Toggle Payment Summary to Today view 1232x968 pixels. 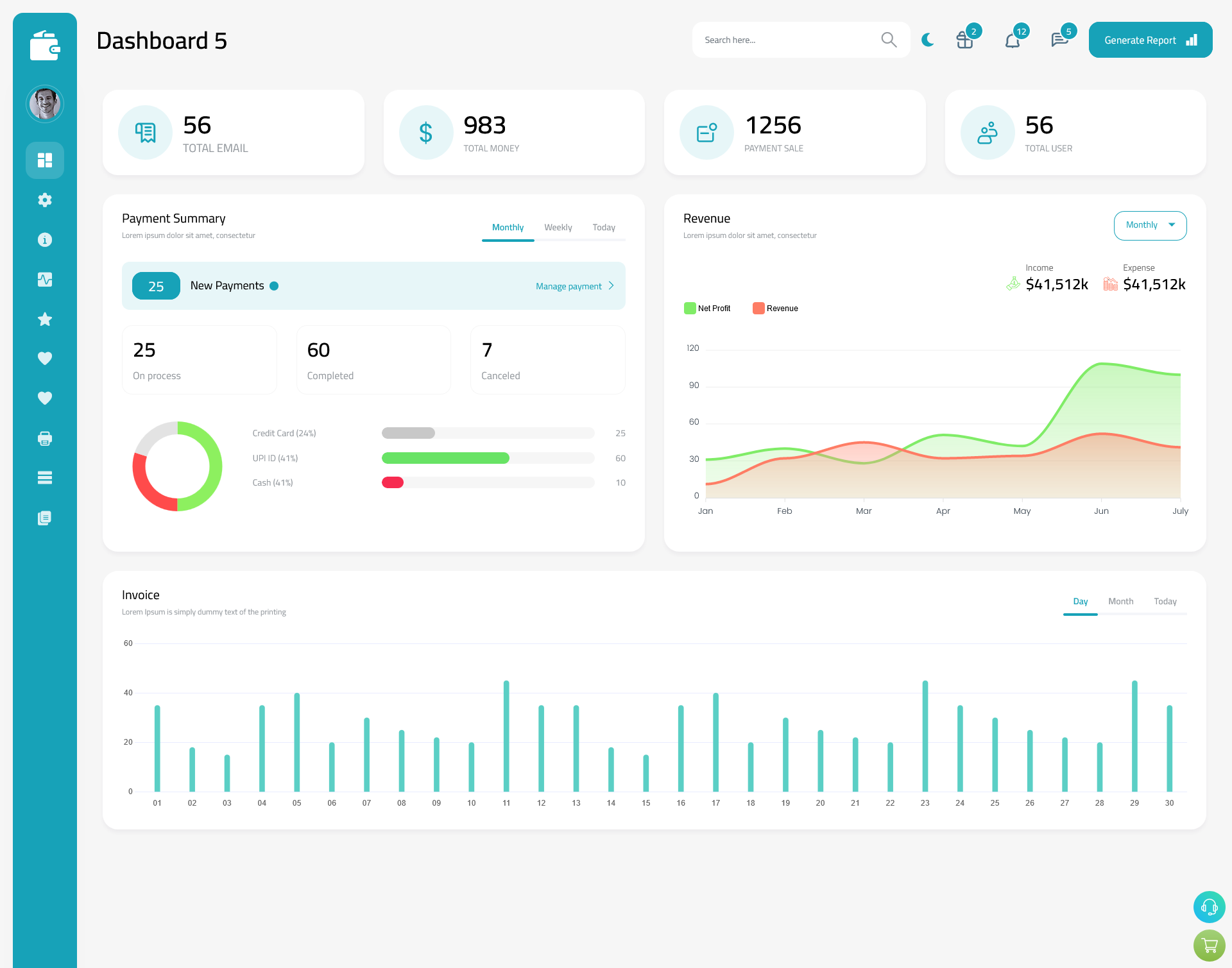(603, 227)
